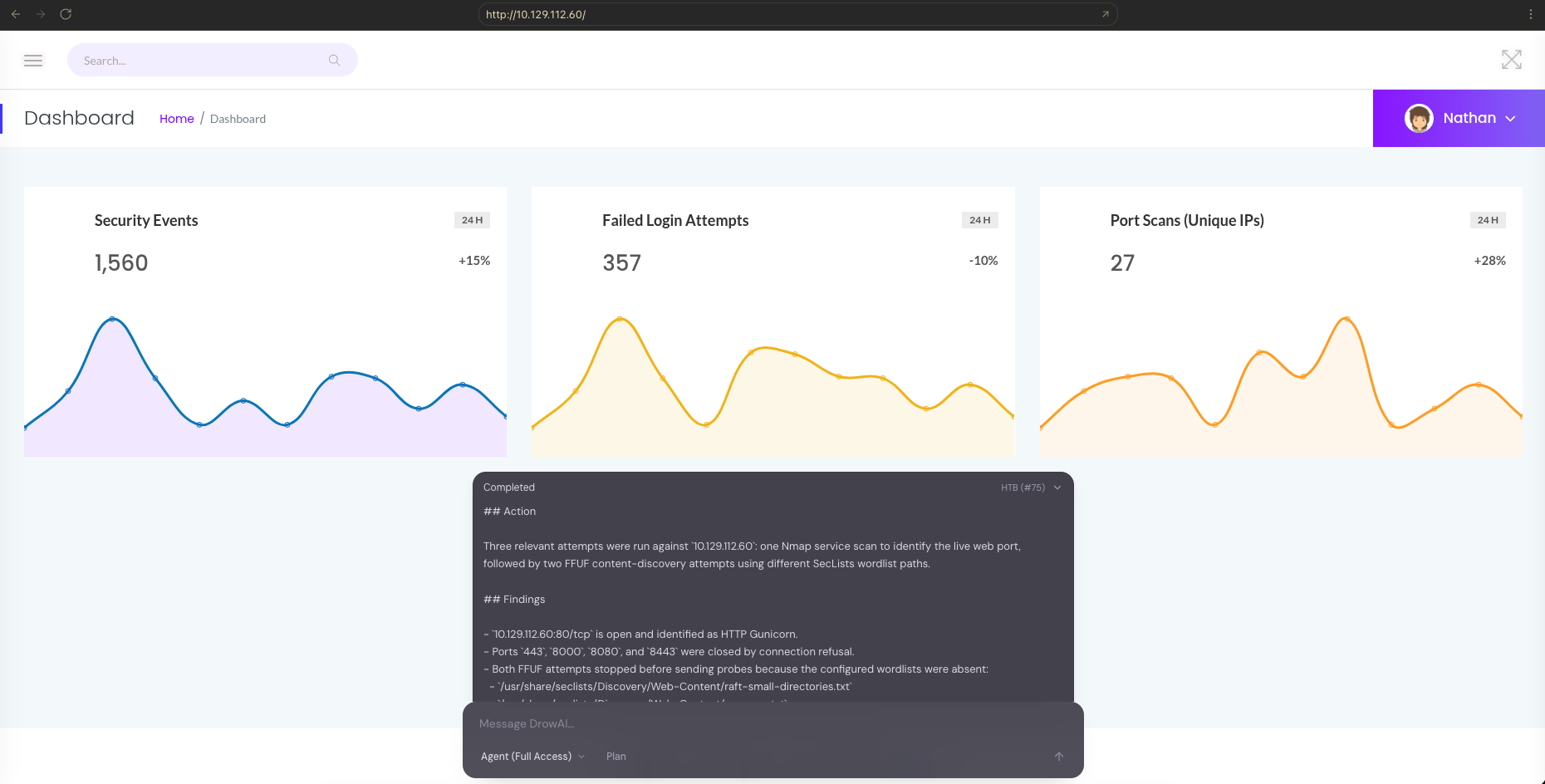Select the Security Events card title
The image size is (1545, 784).
click(x=146, y=220)
